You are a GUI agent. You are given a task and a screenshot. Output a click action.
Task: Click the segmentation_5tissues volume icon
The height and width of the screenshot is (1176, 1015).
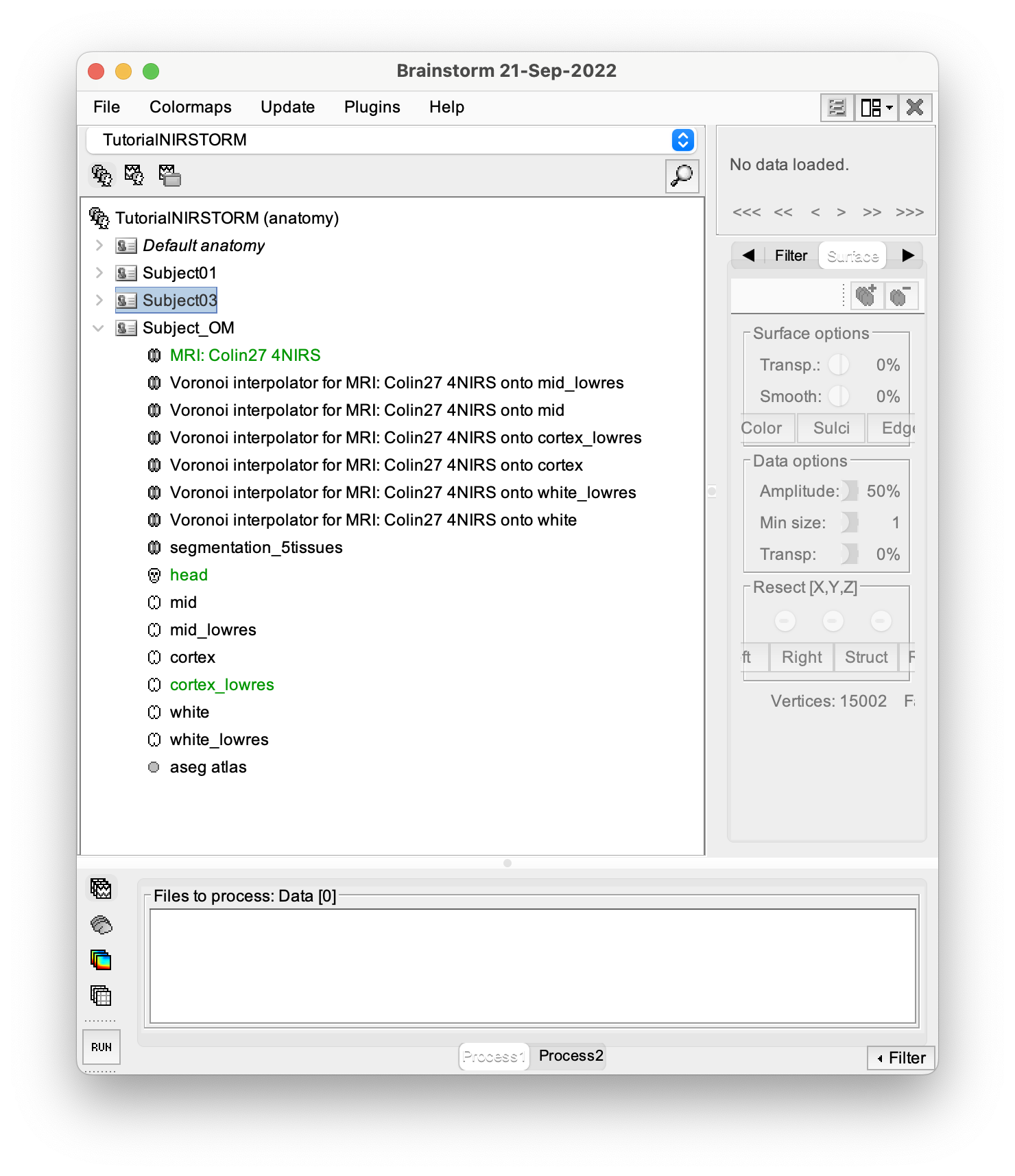(x=154, y=548)
